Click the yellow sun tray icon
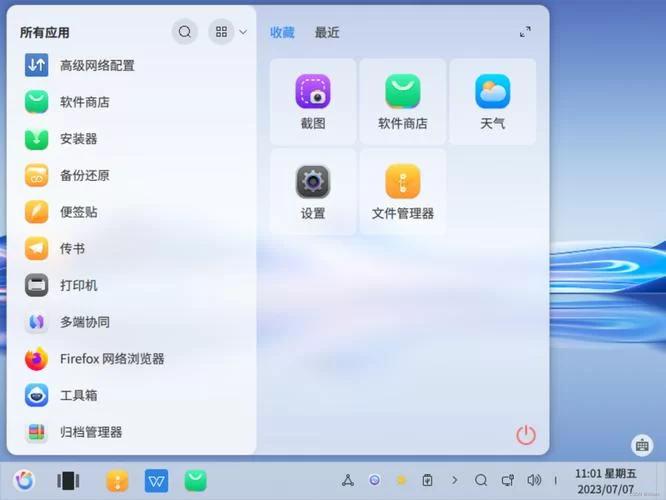 click(401, 480)
